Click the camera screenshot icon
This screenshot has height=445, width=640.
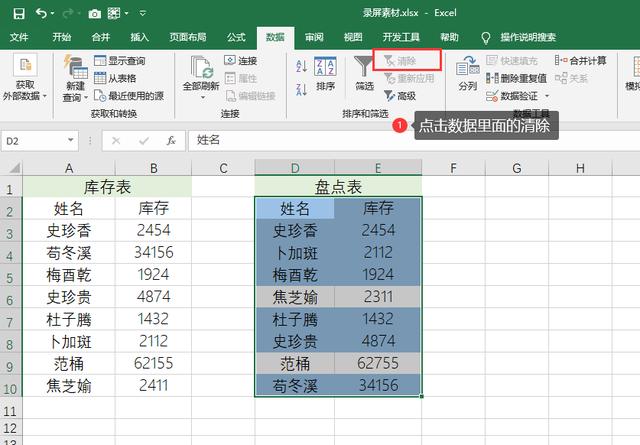click(94, 14)
